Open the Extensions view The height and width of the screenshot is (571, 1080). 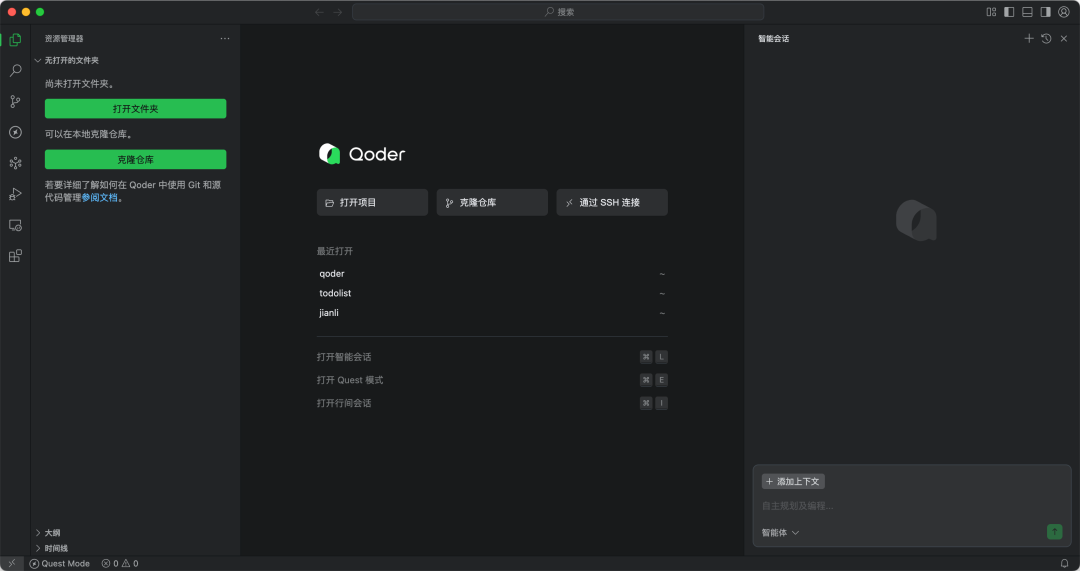coord(15,256)
